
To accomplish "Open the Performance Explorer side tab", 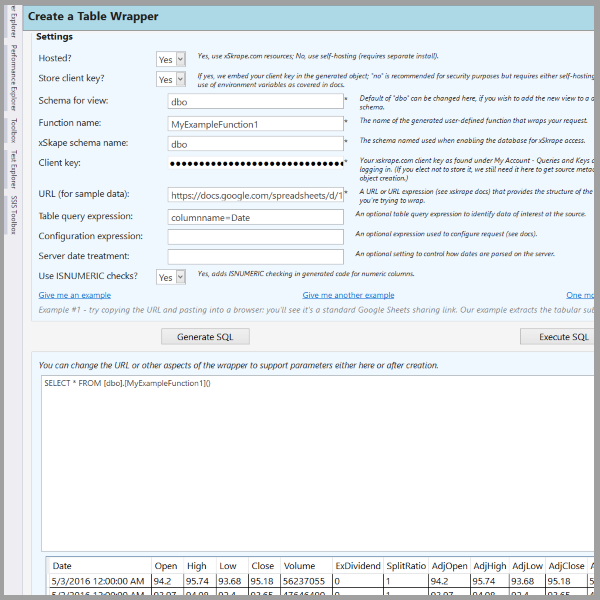I will click(x=13, y=78).
